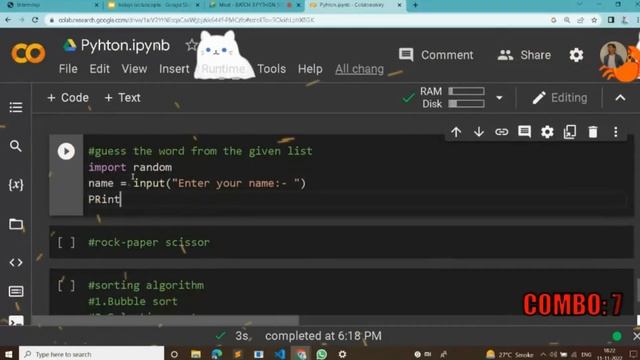Switch to the Google Slides browser tab
Screen dimensions: 640x360
[x=154, y=5]
